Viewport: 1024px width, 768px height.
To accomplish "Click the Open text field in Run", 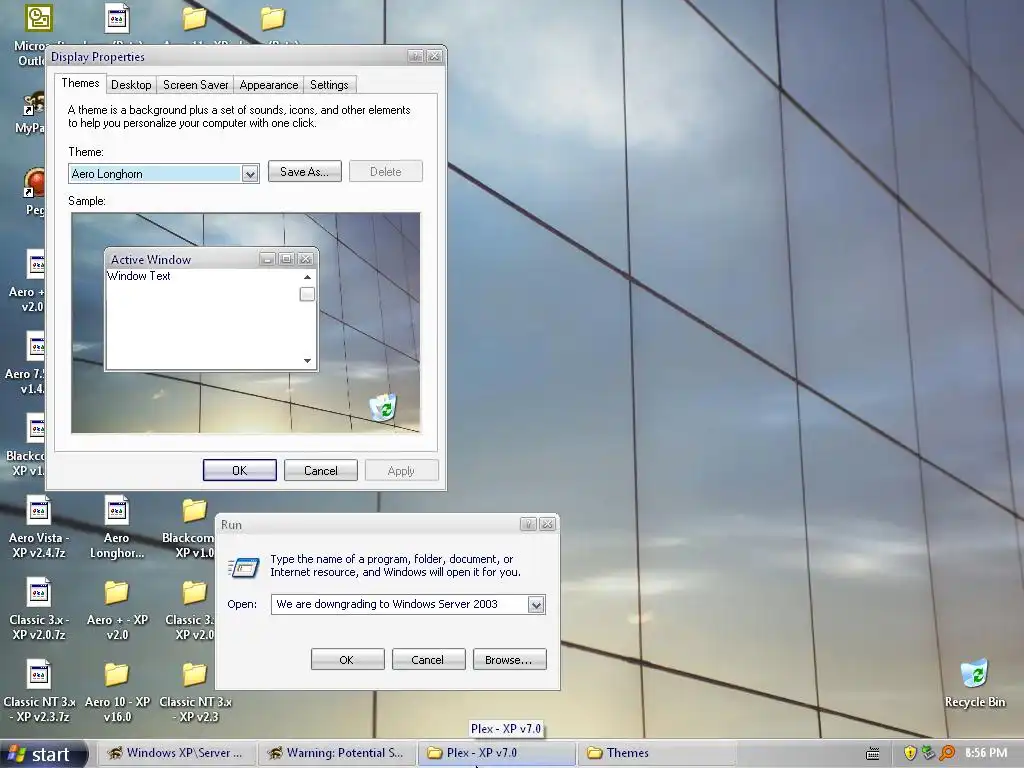I will [400, 604].
